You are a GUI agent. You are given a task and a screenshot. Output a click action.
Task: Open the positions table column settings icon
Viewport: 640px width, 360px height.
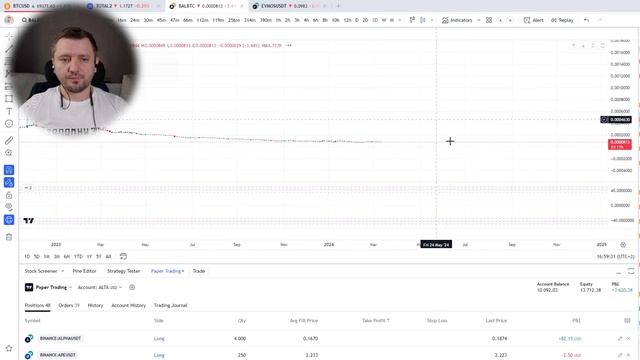click(x=627, y=321)
